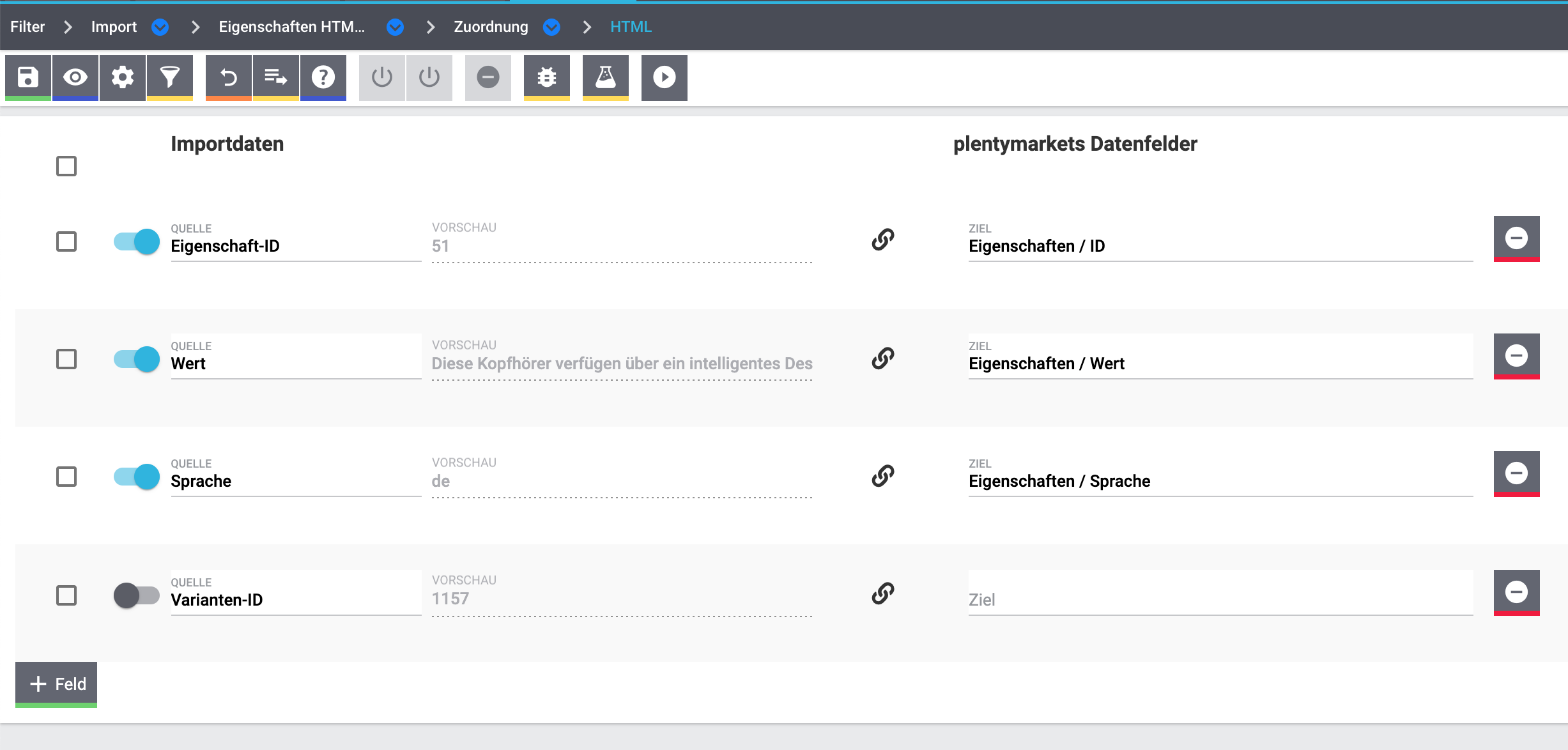This screenshot has height=750, width=1568.
Task: Tick the select-all checkbox beside Importdaten
Action: (66, 166)
